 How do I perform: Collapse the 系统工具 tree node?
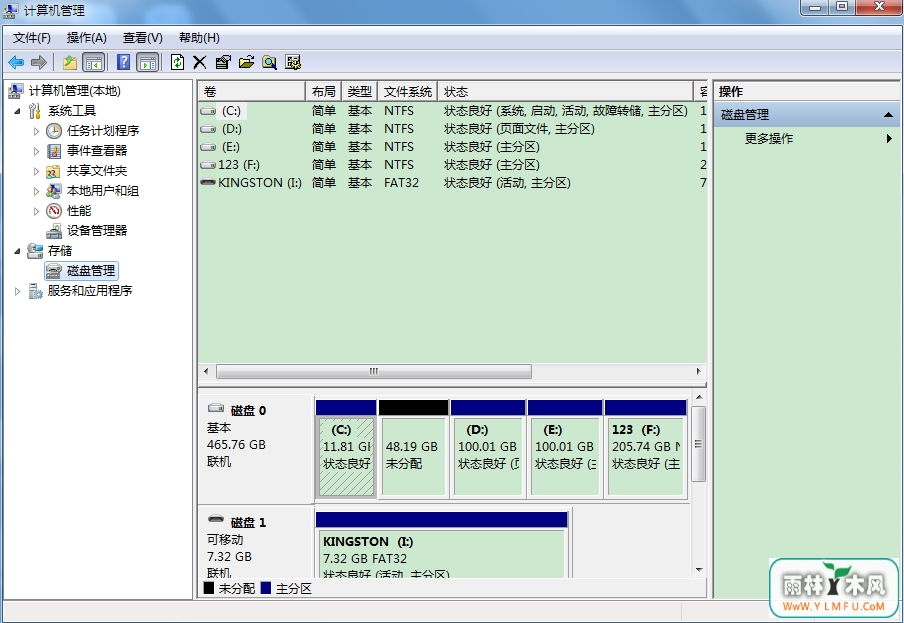[x=17, y=111]
